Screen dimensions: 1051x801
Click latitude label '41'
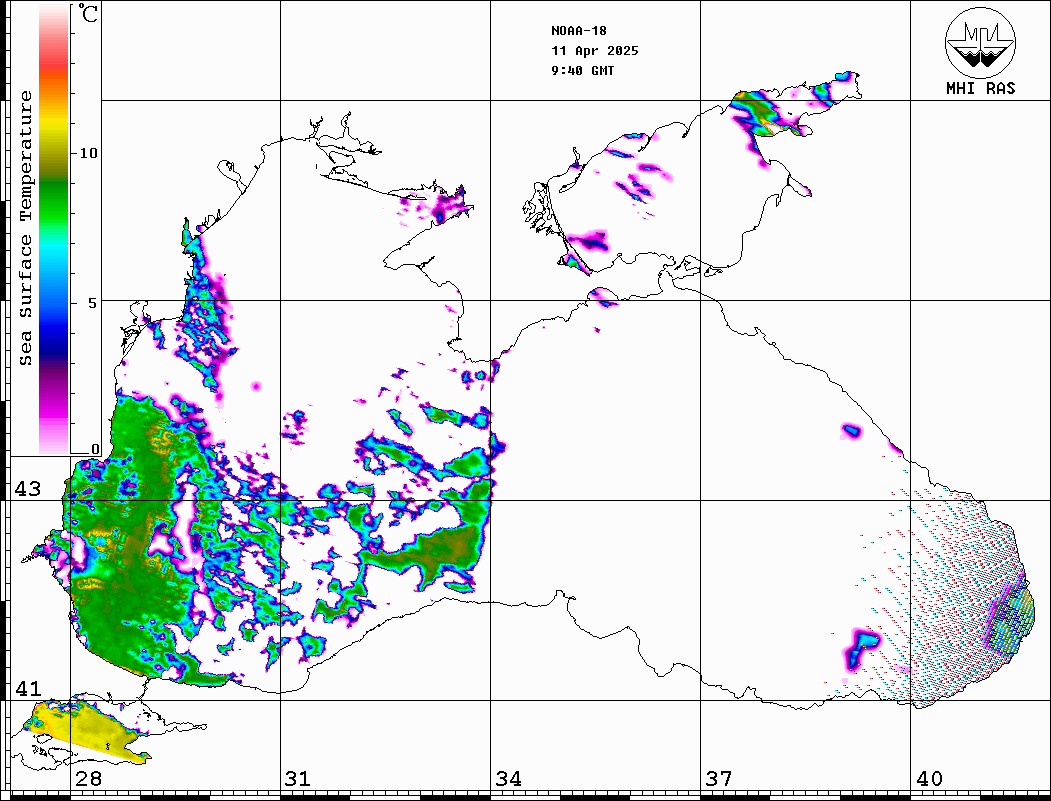[28, 688]
